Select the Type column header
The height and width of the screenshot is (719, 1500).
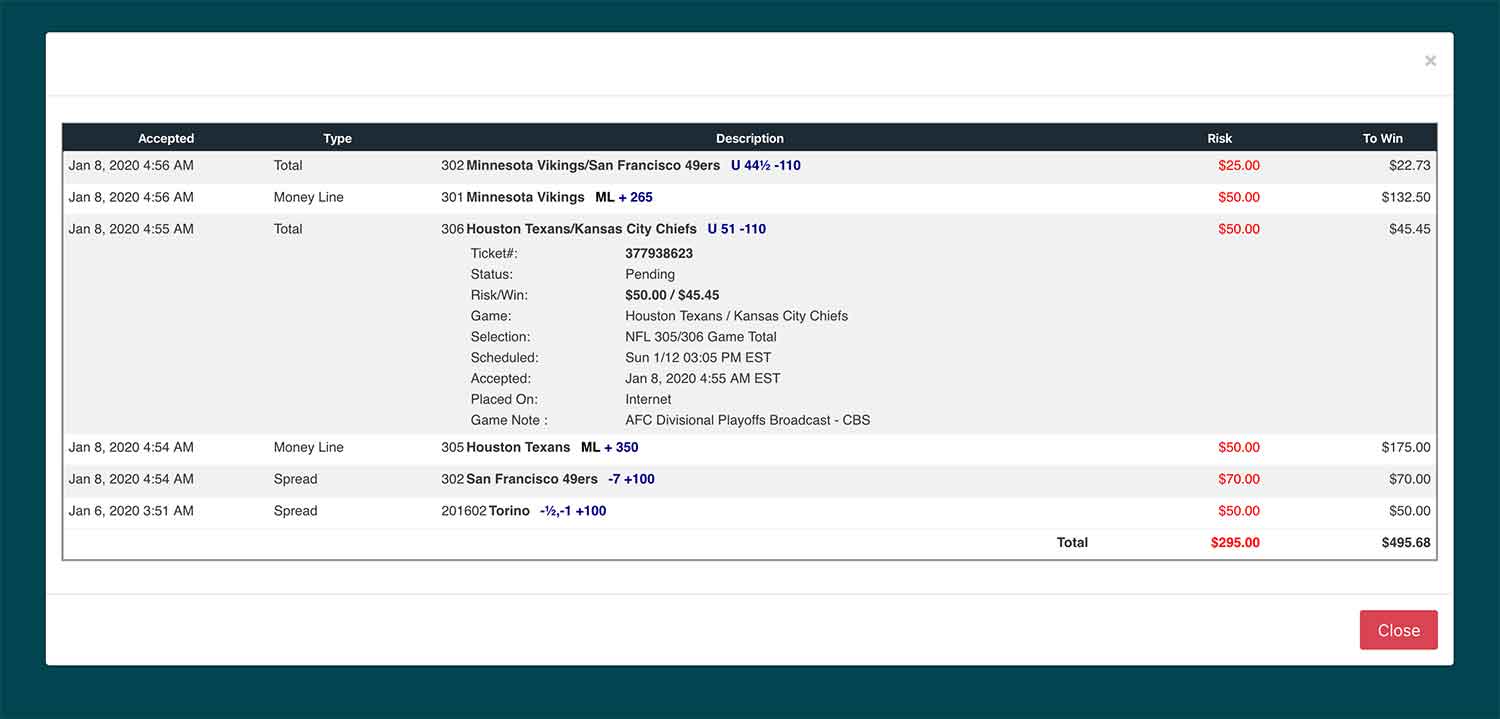click(x=337, y=138)
